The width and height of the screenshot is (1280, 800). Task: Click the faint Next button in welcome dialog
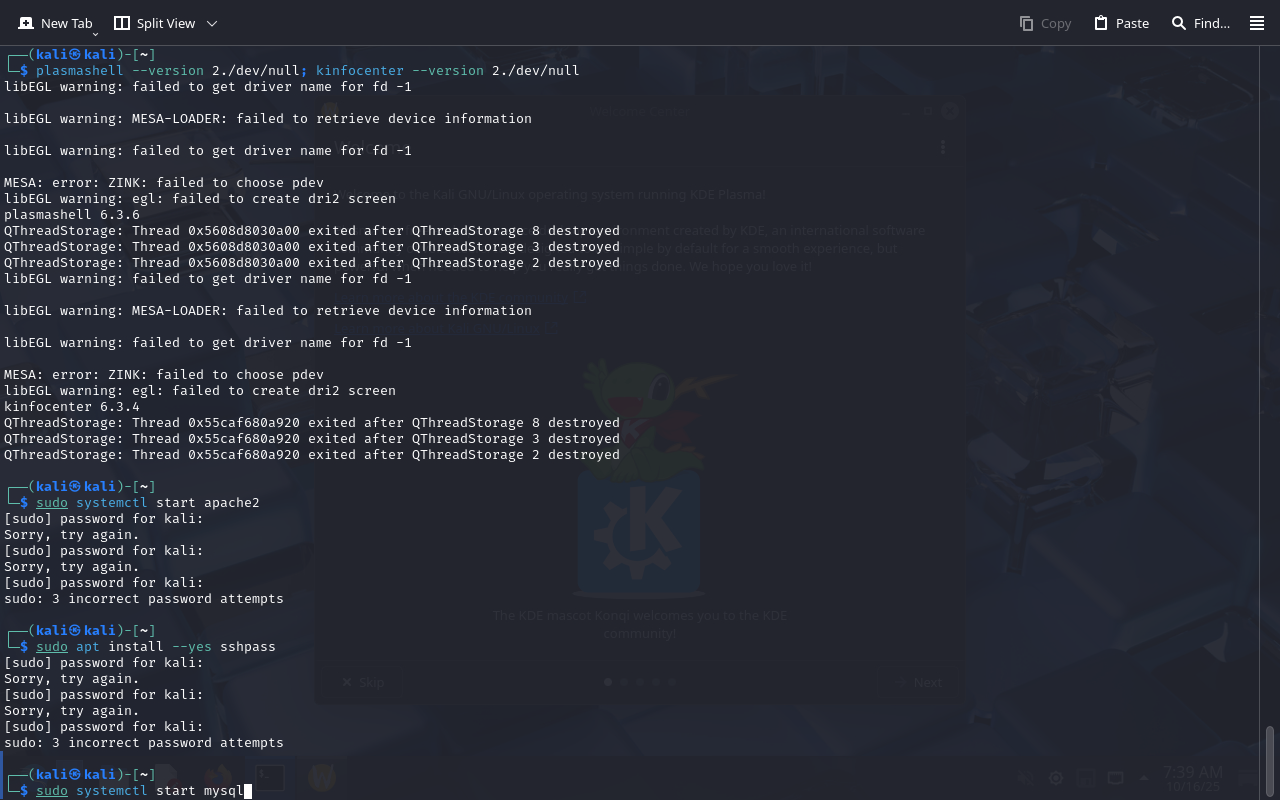(x=919, y=683)
